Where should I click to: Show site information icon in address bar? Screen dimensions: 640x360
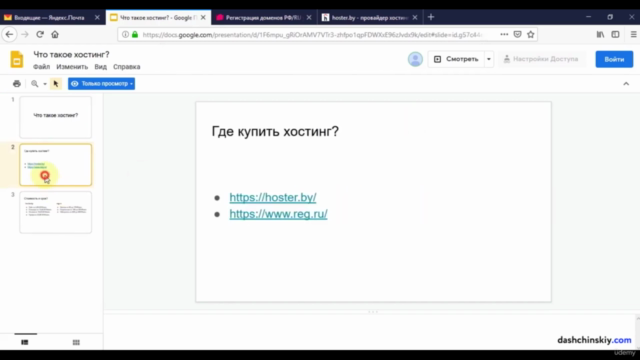[x=126, y=35]
